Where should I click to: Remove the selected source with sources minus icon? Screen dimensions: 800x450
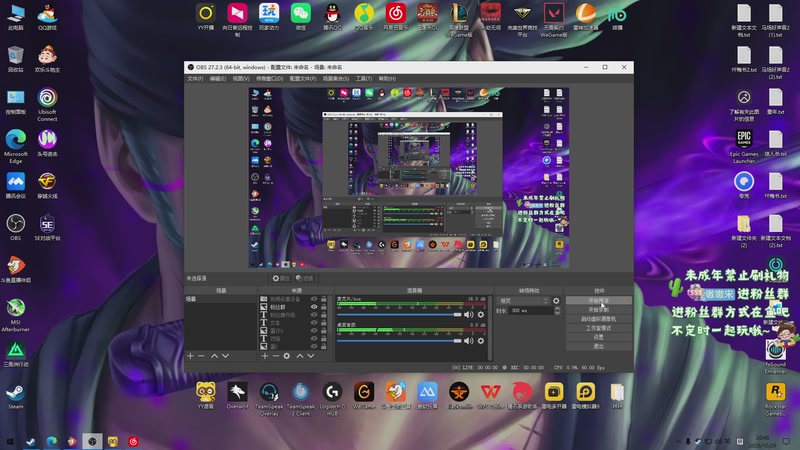[x=276, y=356]
